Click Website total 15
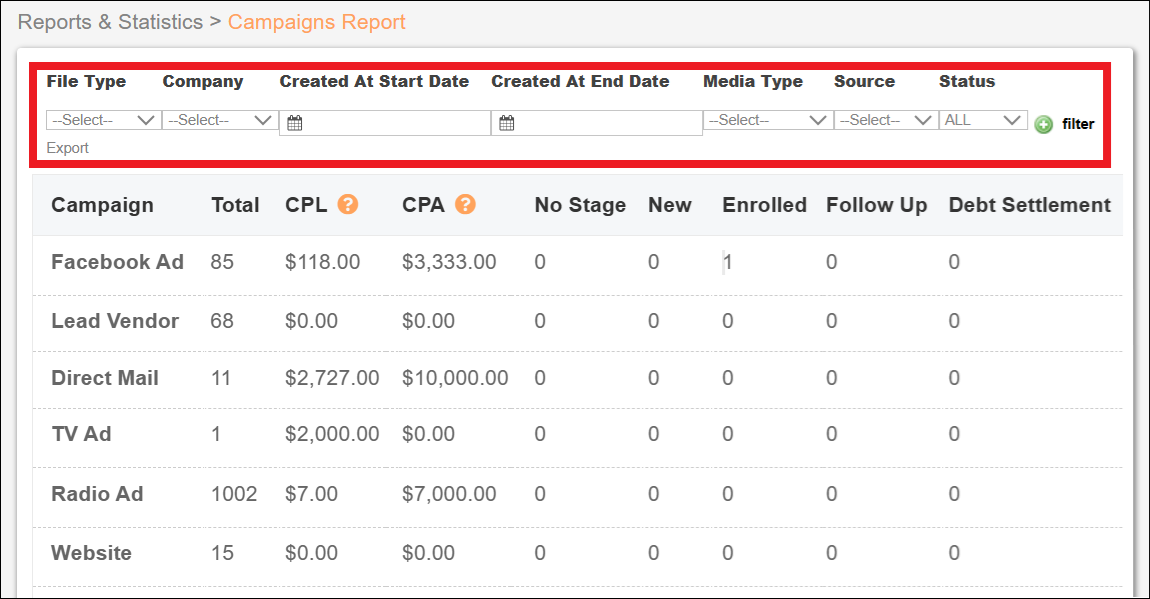This screenshot has height=599, width=1150. point(222,553)
